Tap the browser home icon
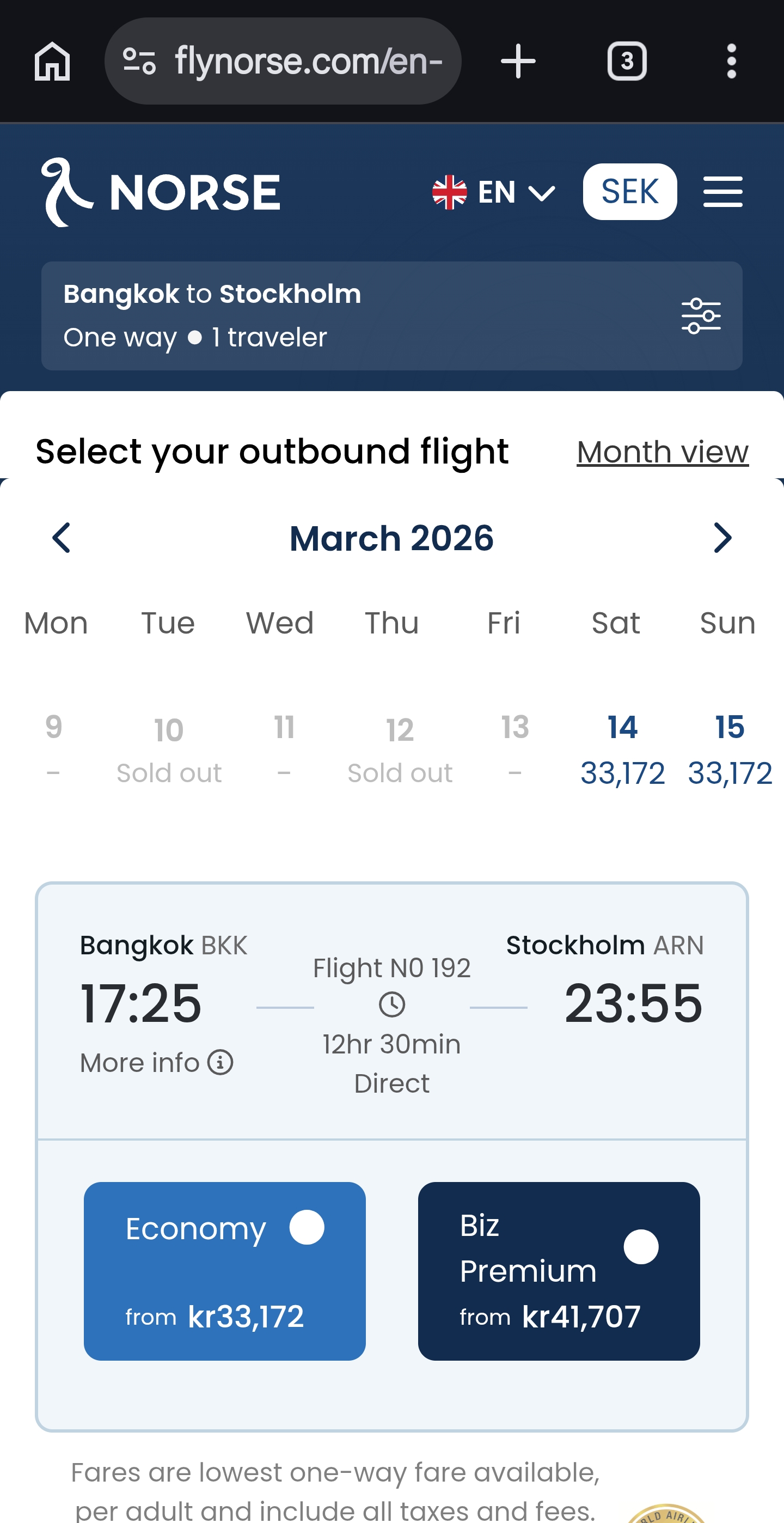 point(53,61)
